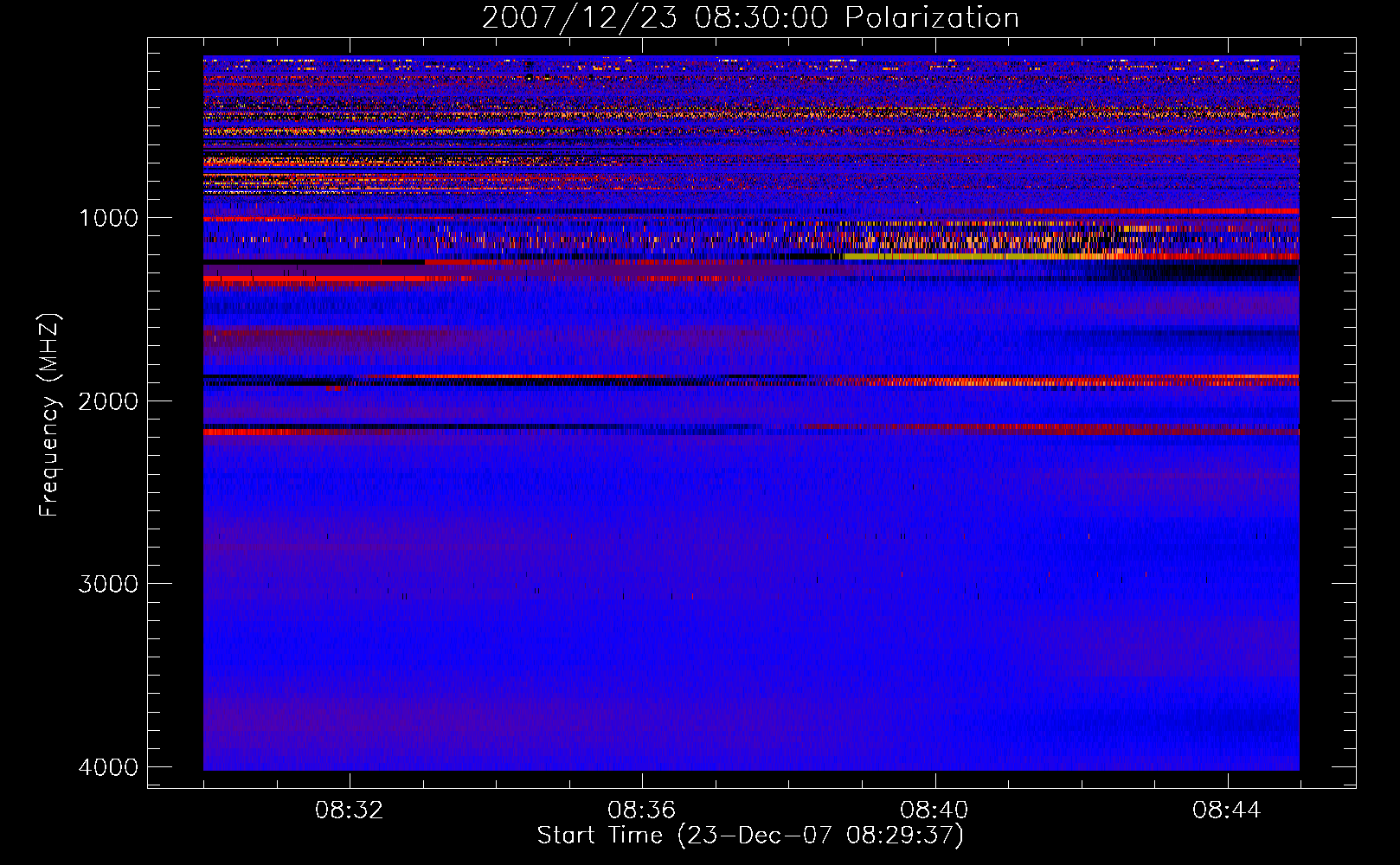Click the plot title '2007/12/23 08:30:00 Polarization'
Screen dimensions: 1400x865
[750, 17]
